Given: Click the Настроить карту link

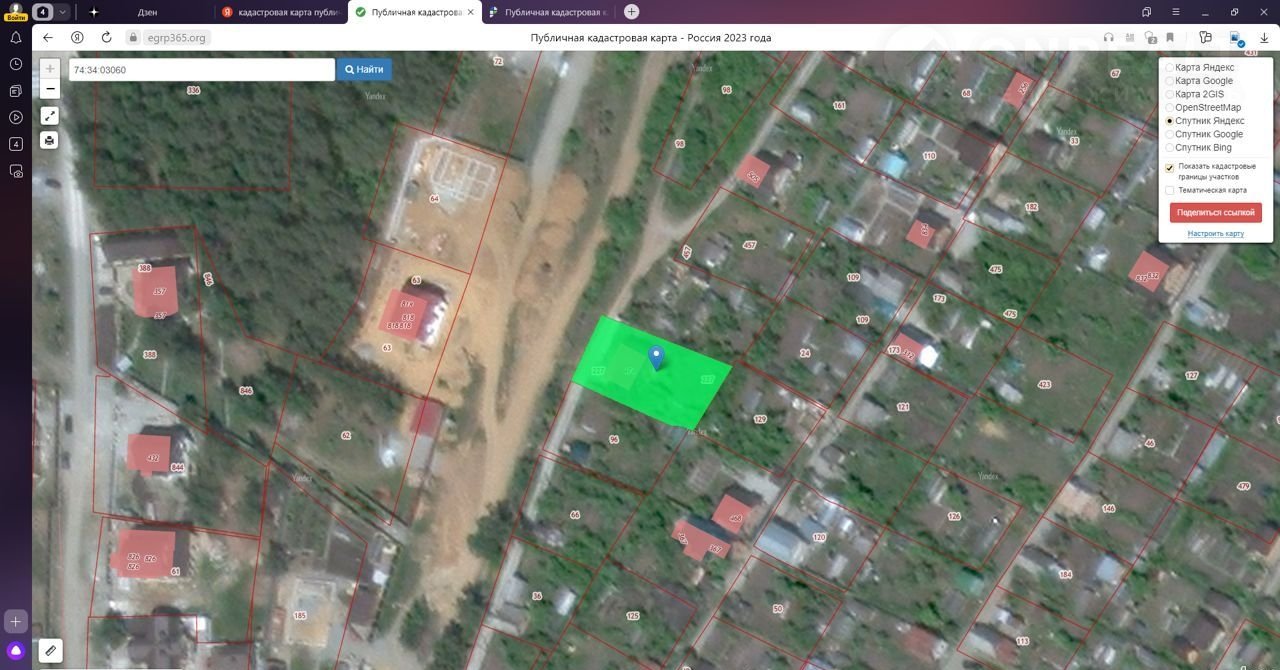Looking at the screenshot, I should point(1215,234).
